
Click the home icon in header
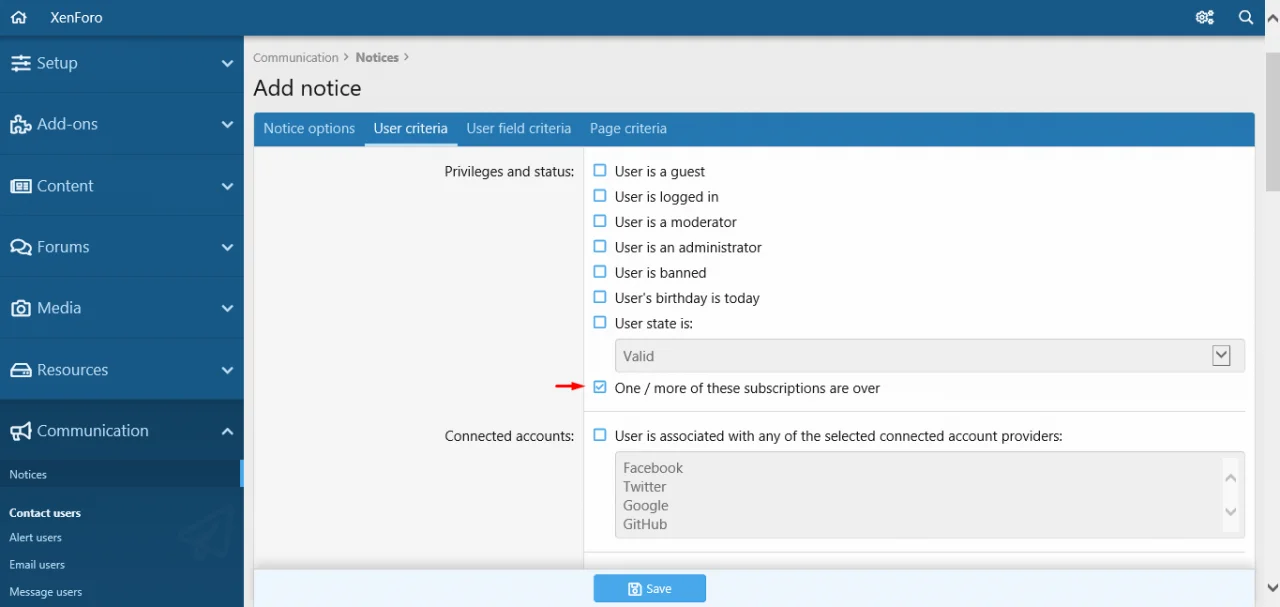point(18,17)
